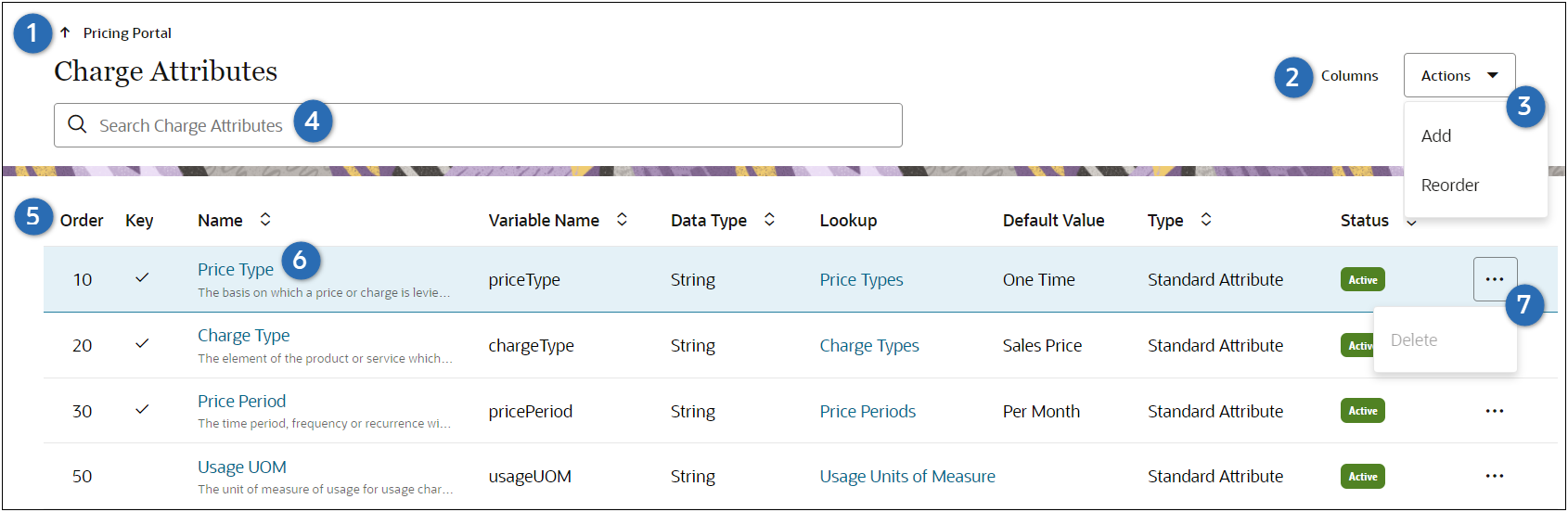Sort by the Type column arrows
The height and width of the screenshot is (512, 1568).
click(1206, 220)
